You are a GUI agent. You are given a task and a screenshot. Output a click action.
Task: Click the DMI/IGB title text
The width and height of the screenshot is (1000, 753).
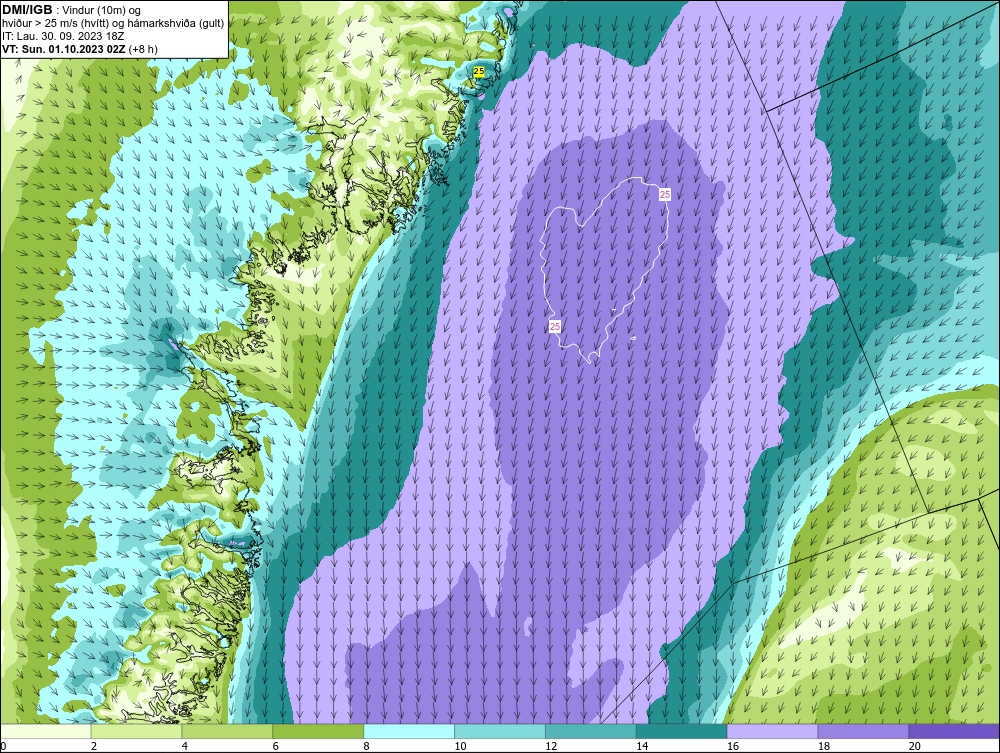27,10
